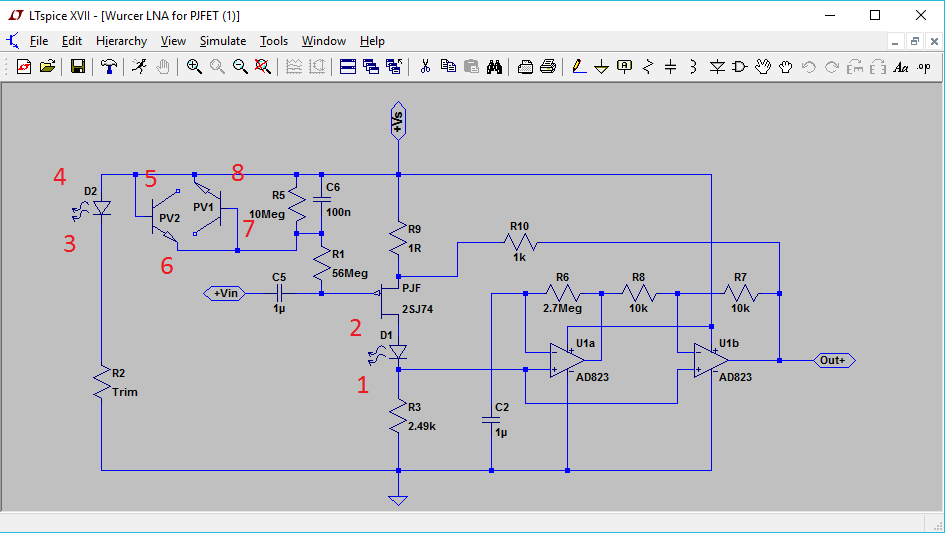Screen dimensions: 945x533
Task: Select the U1b AD823 op-amp
Action: [711, 361]
